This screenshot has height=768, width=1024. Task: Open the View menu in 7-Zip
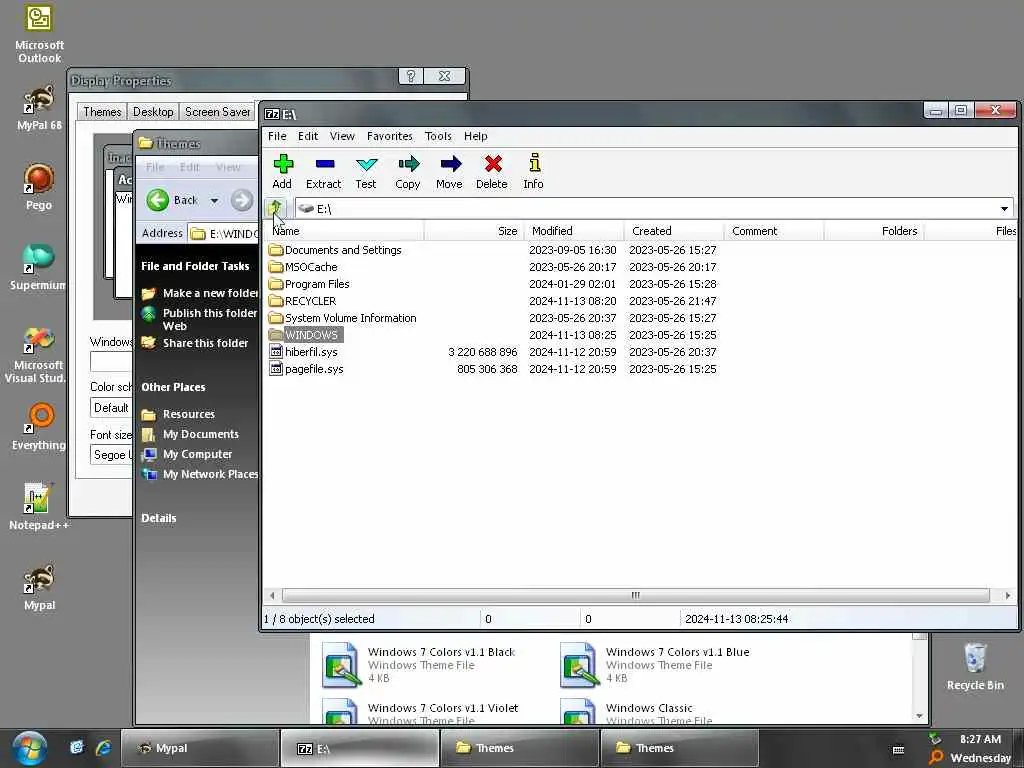tap(342, 136)
